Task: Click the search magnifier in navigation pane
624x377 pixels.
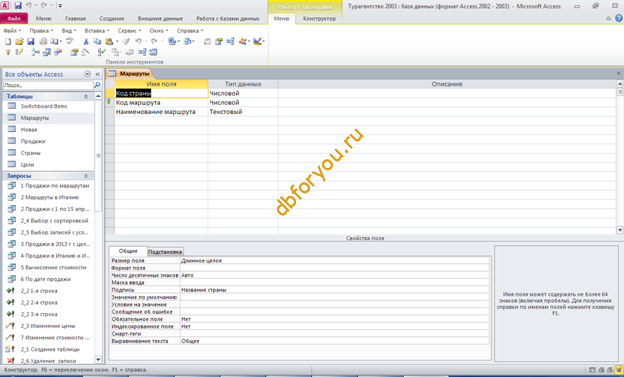Action: [x=97, y=85]
